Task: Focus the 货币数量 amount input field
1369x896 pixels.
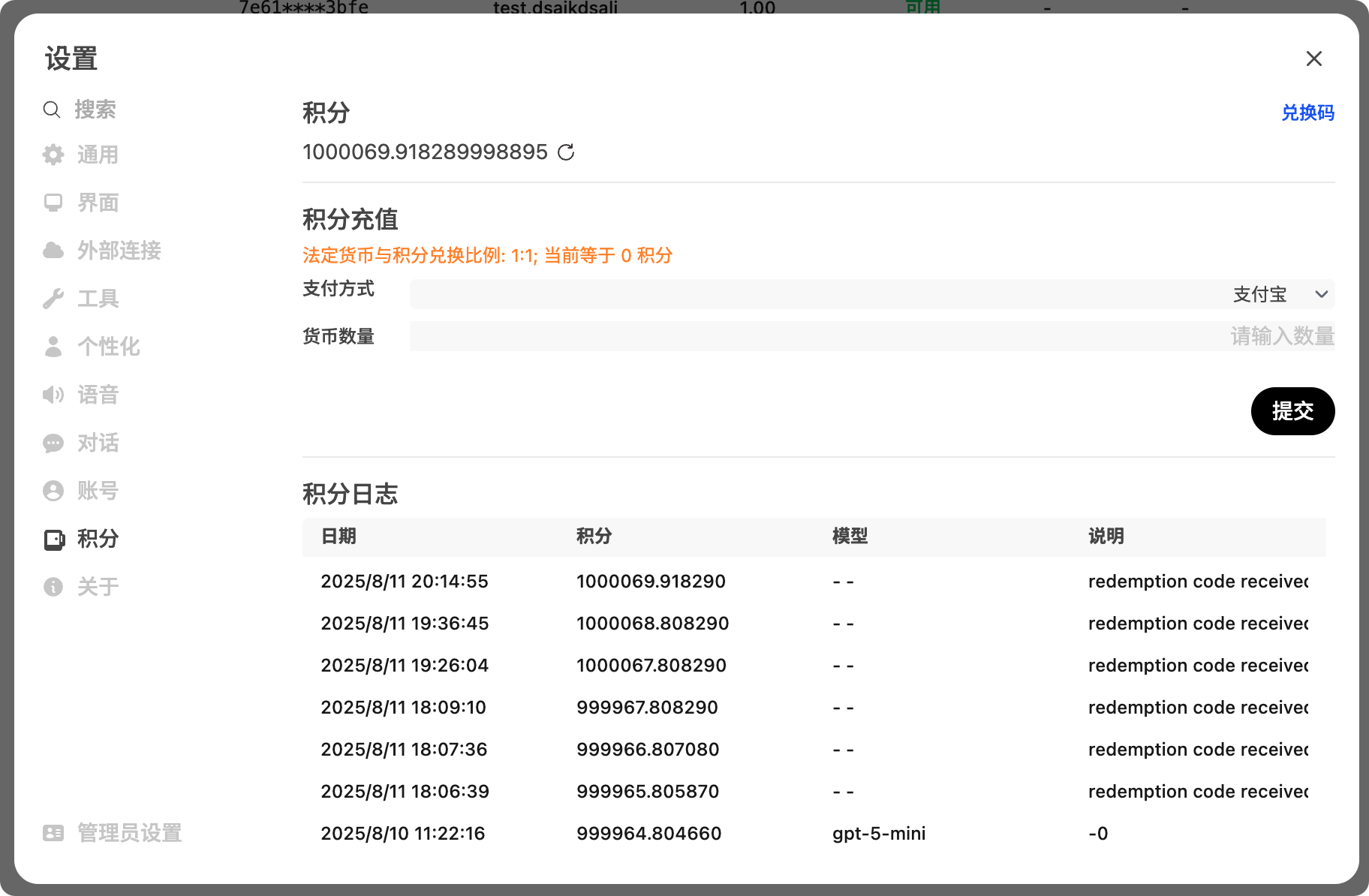Action: coord(871,336)
